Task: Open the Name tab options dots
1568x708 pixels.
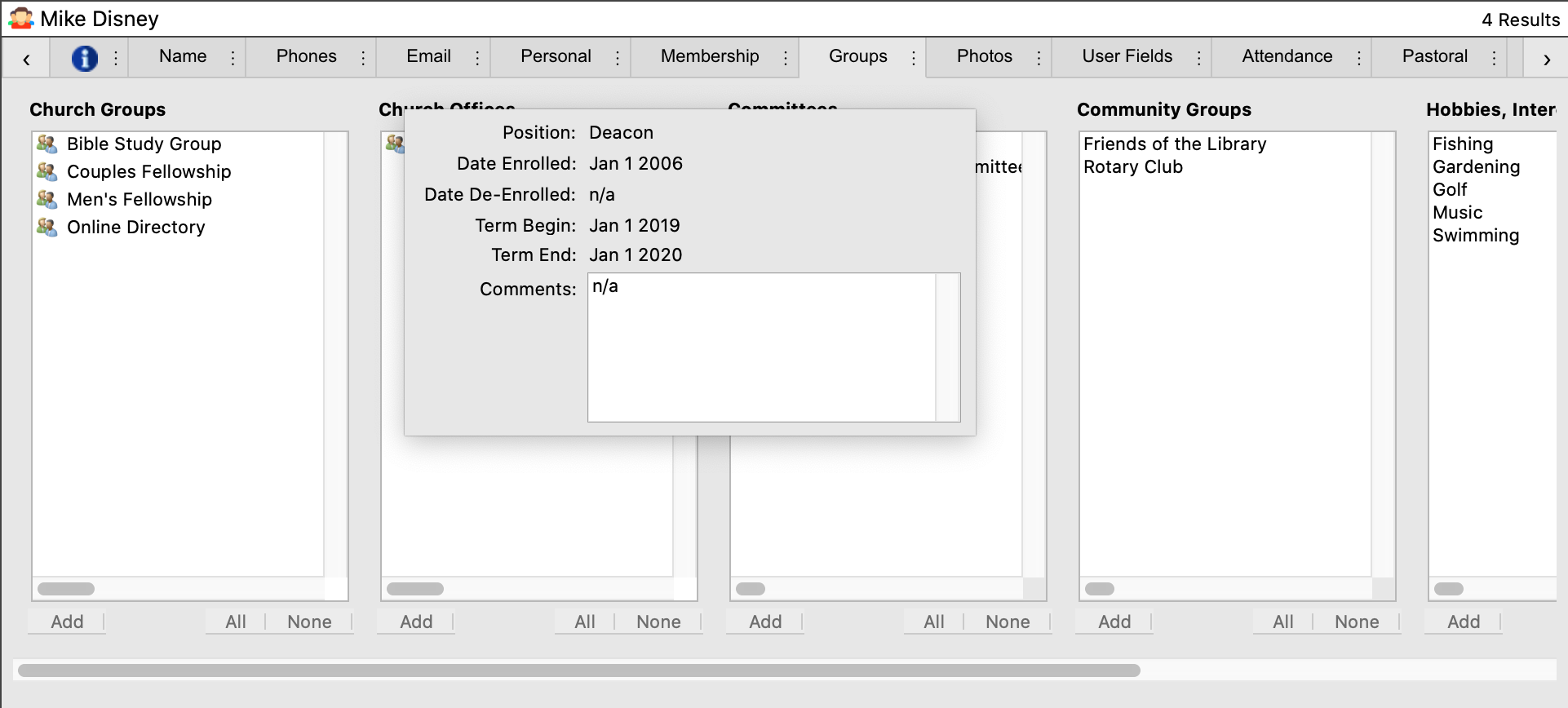Action: (x=233, y=58)
